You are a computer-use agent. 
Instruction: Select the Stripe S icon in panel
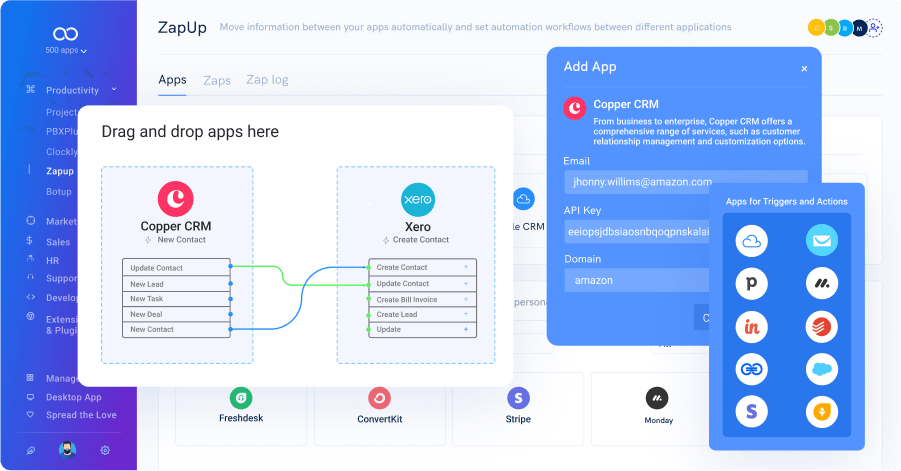pos(752,412)
